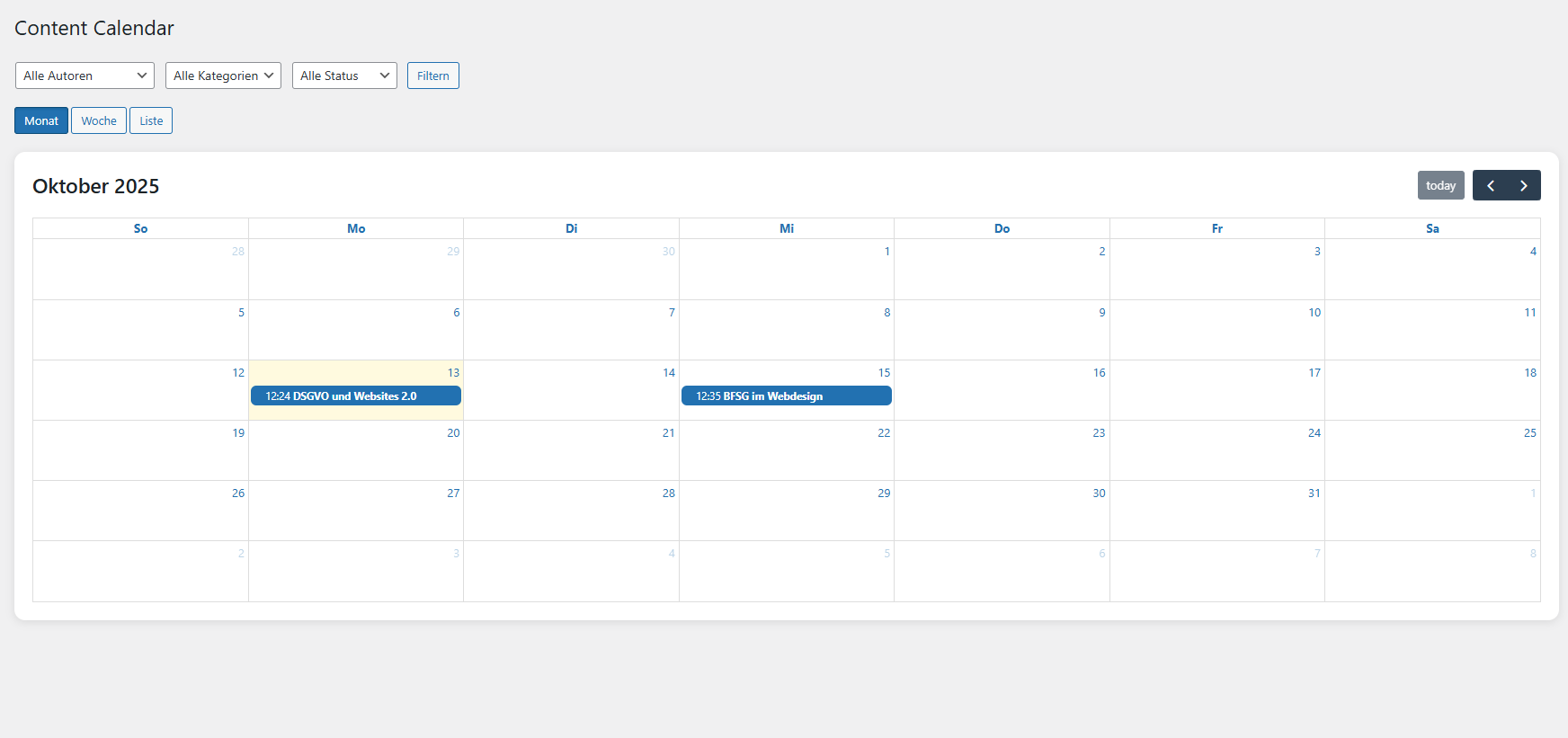Click day number 15 link
The width and height of the screenshot is (1568, 738).
tap(884, 373)
